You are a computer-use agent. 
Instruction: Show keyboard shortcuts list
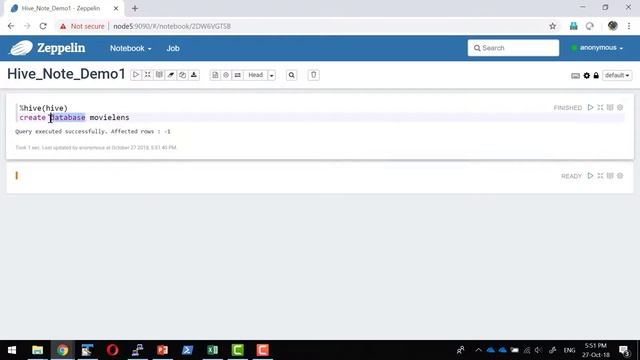576,76
